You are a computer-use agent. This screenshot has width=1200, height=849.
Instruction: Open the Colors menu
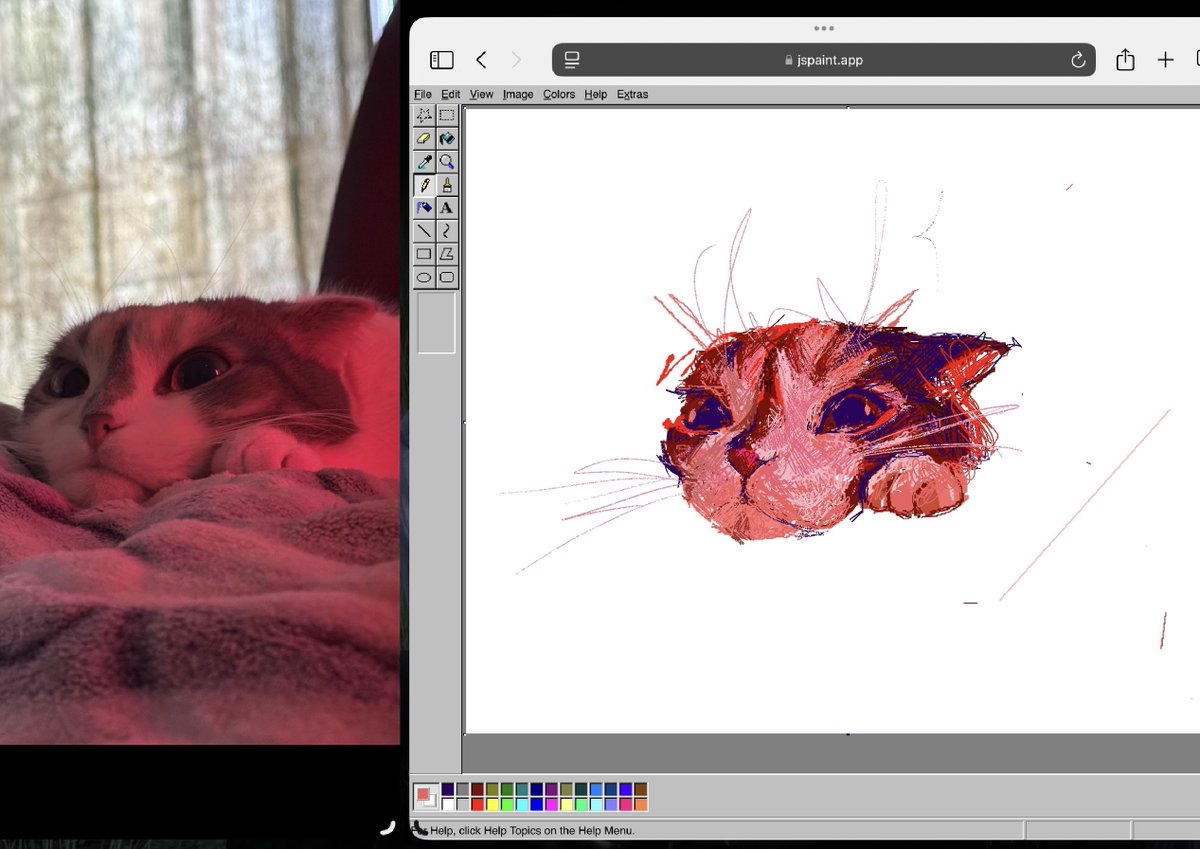click(x=559, y=94)
